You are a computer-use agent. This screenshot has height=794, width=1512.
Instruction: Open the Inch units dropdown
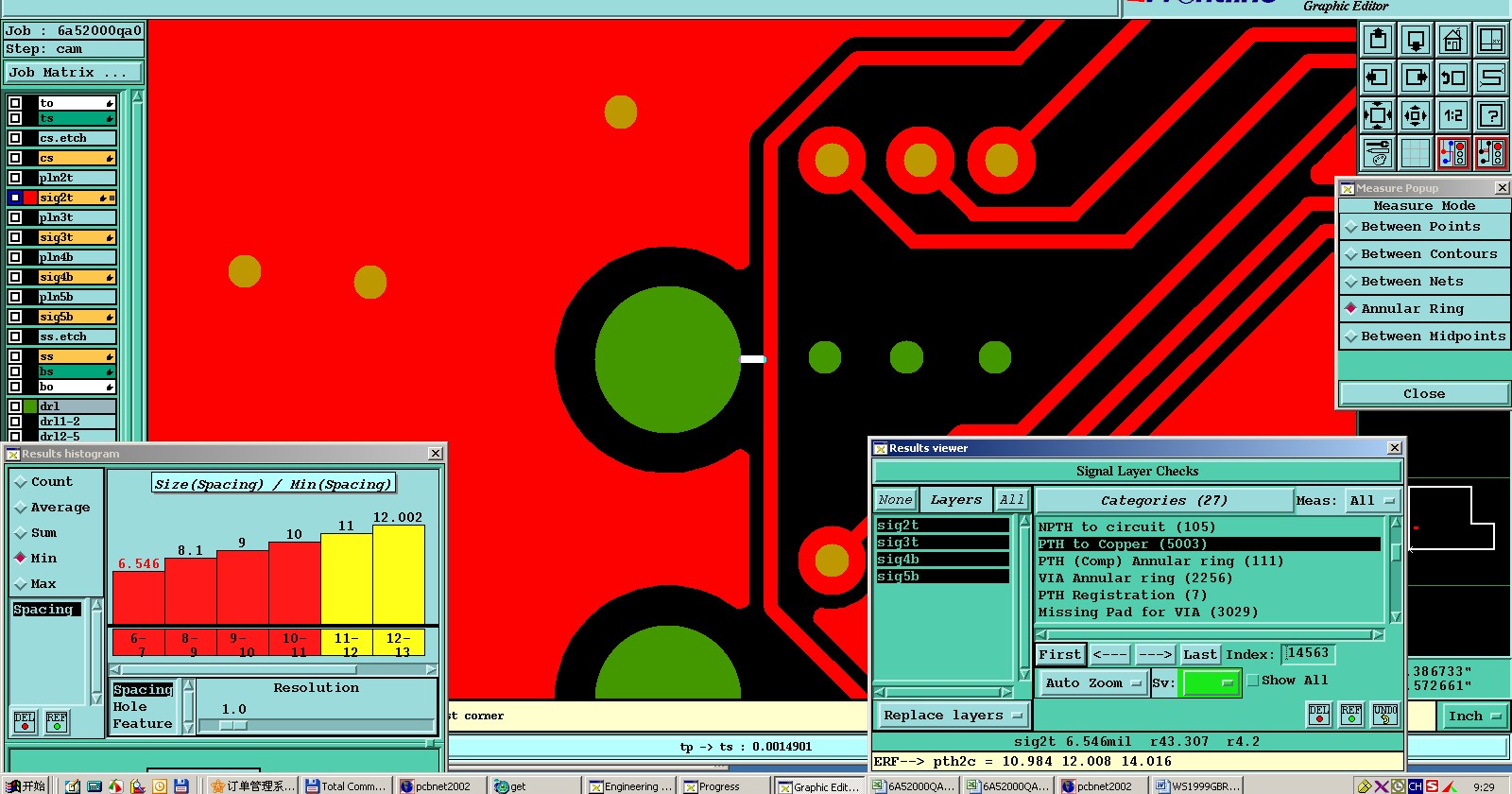[1474, 716]
